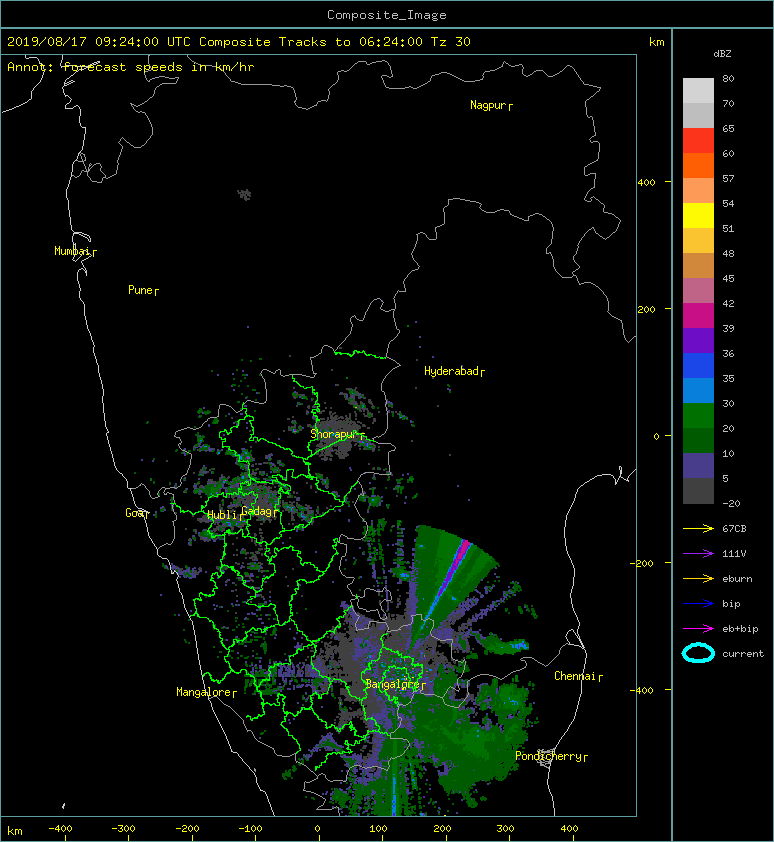This screenshot has height=842, width=774.
Task: Click the blue arrow beside bip legend
Action: [x=698, y=604]
